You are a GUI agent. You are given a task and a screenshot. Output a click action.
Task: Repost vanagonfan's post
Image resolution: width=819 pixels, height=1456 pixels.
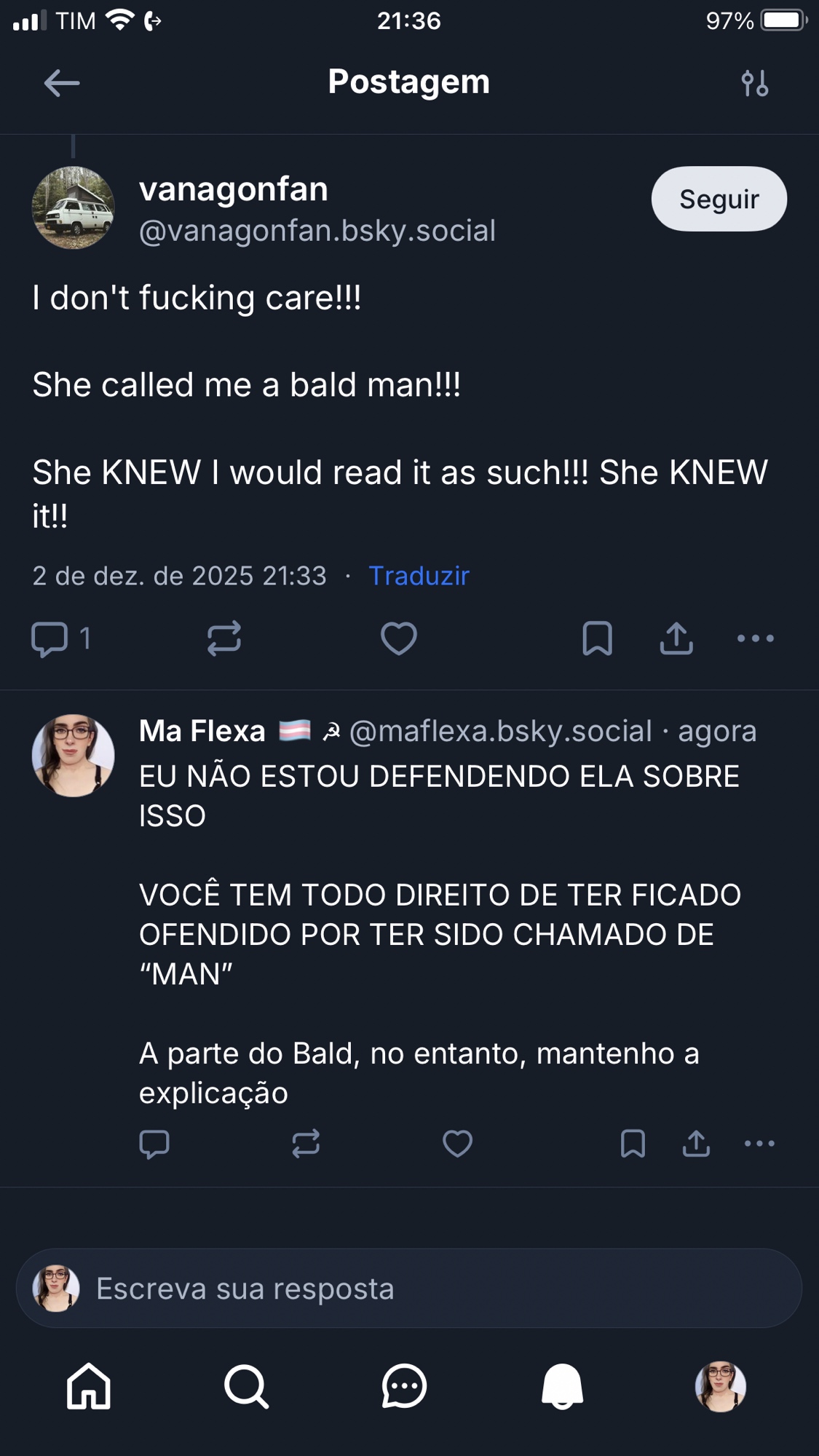tap(223, 638)
